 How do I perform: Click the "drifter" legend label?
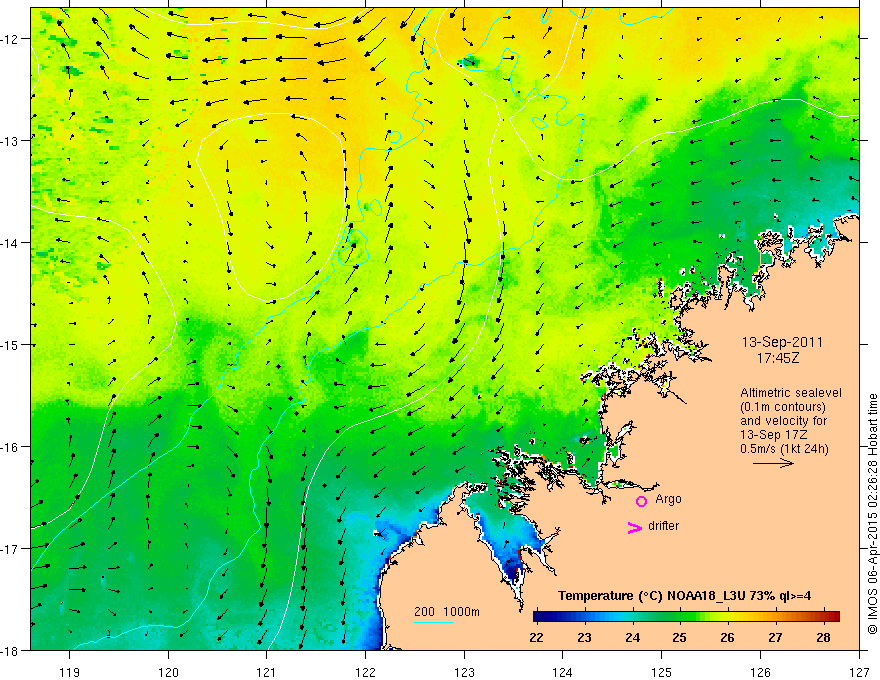point(663,526)
